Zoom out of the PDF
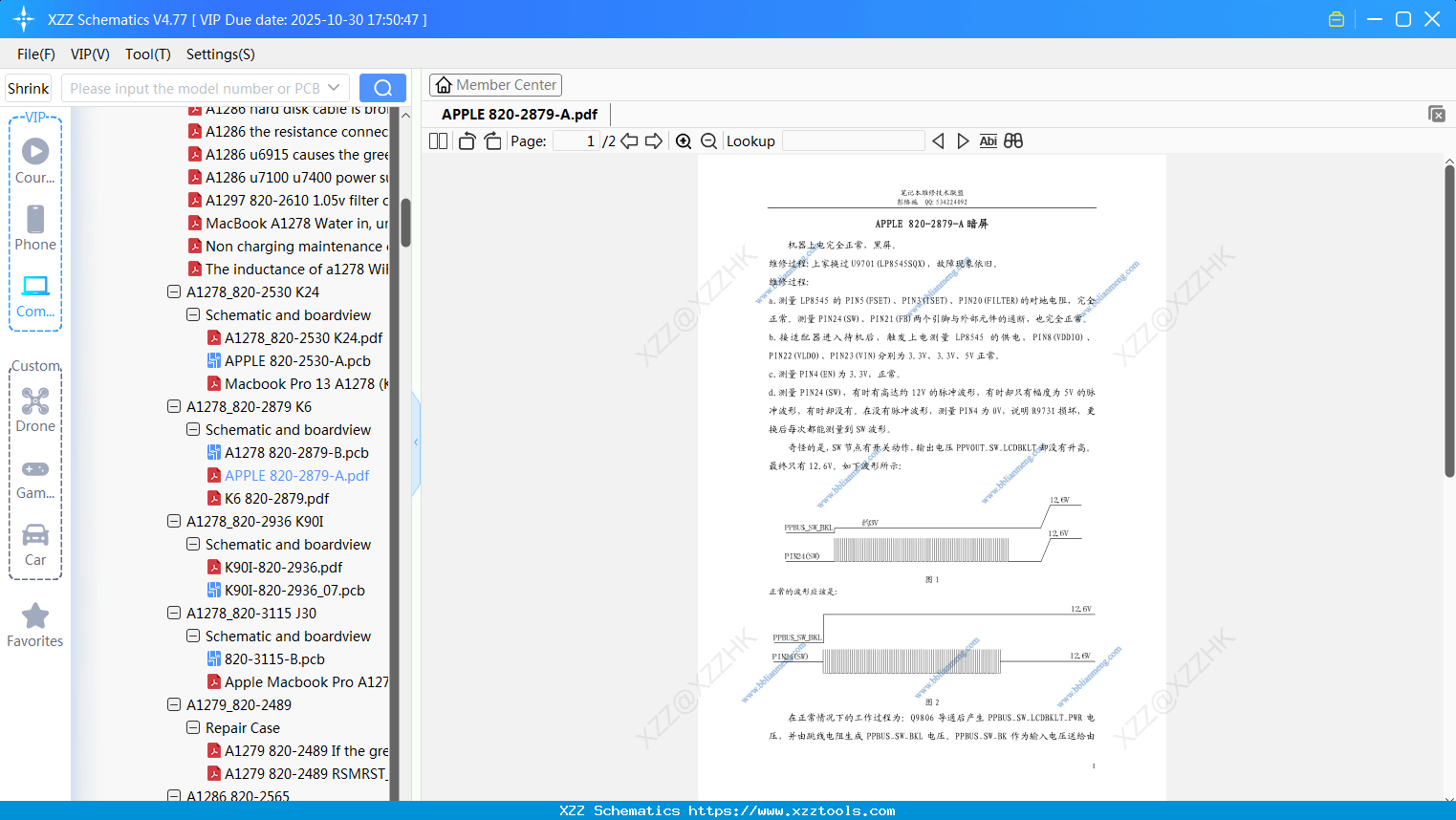 tap(709, 141)
